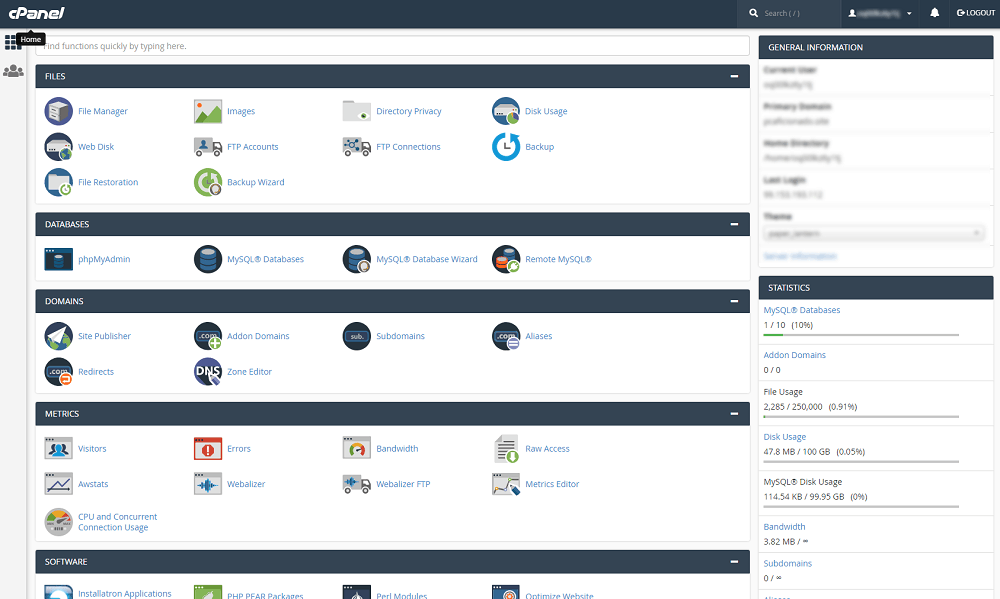Open the Webalizer icon
This screenshot has width=1000, height=599.
point(207,484)
